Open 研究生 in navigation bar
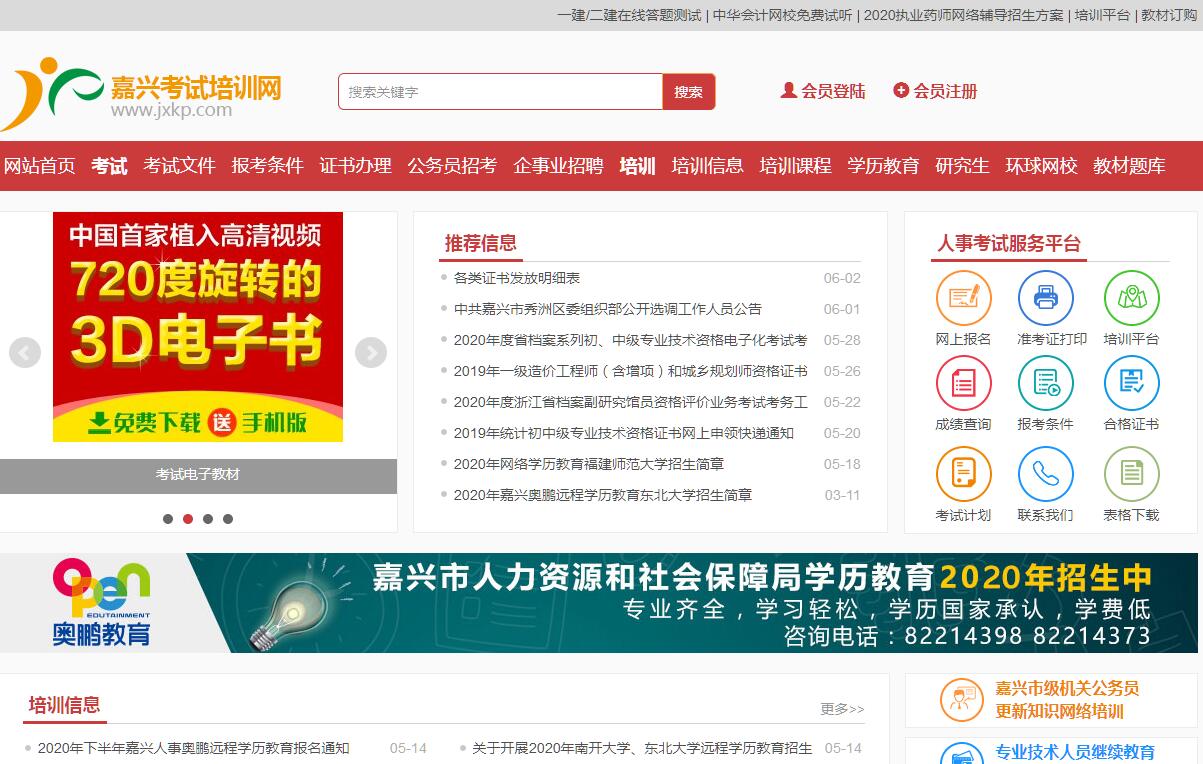 (962, 166)
